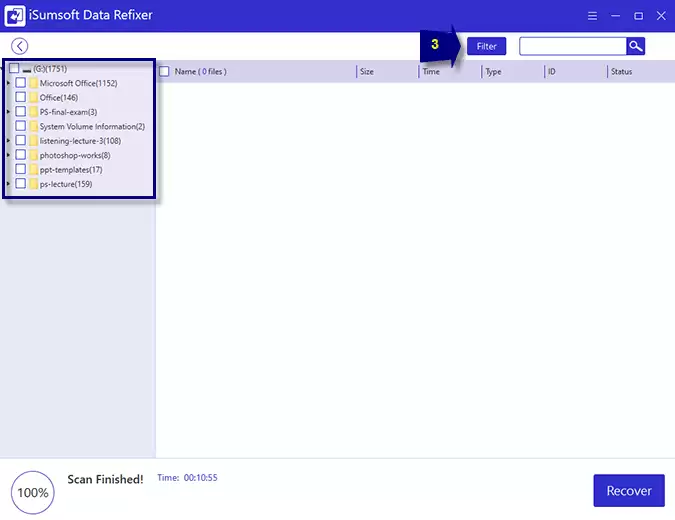This screenshot has height=520, width=675.
Task: Expand the Microsoft Office tree node
Action: [x=9, y=84]
